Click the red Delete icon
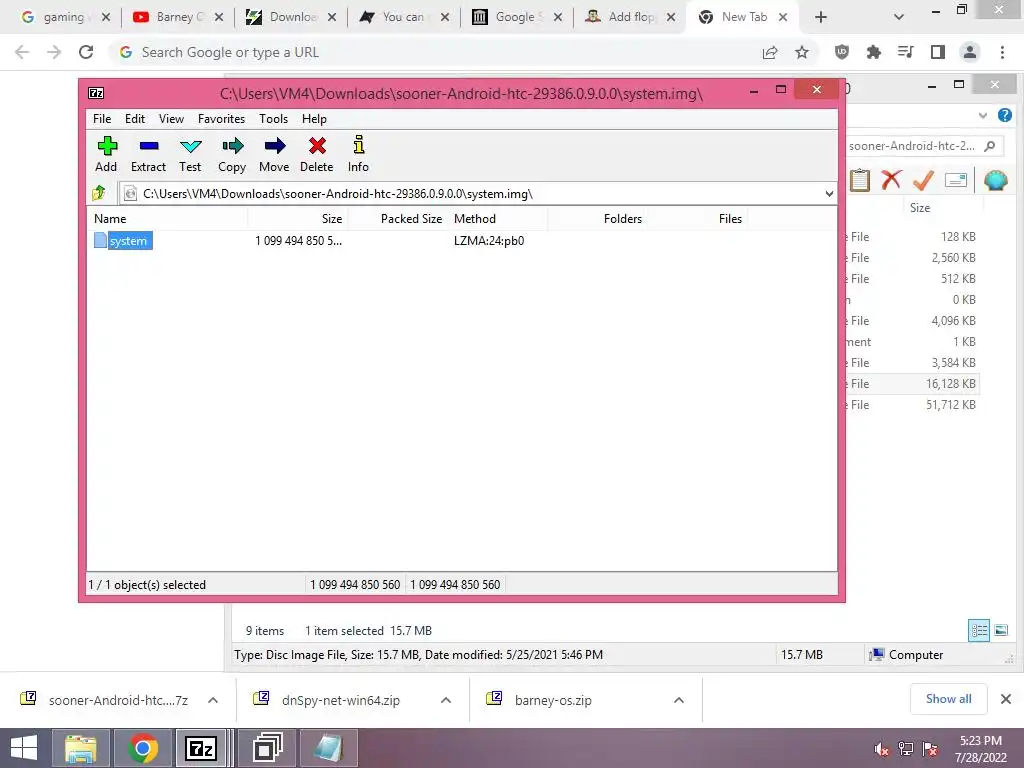This screenshot has width=1024, height=768. coord(317,154)
